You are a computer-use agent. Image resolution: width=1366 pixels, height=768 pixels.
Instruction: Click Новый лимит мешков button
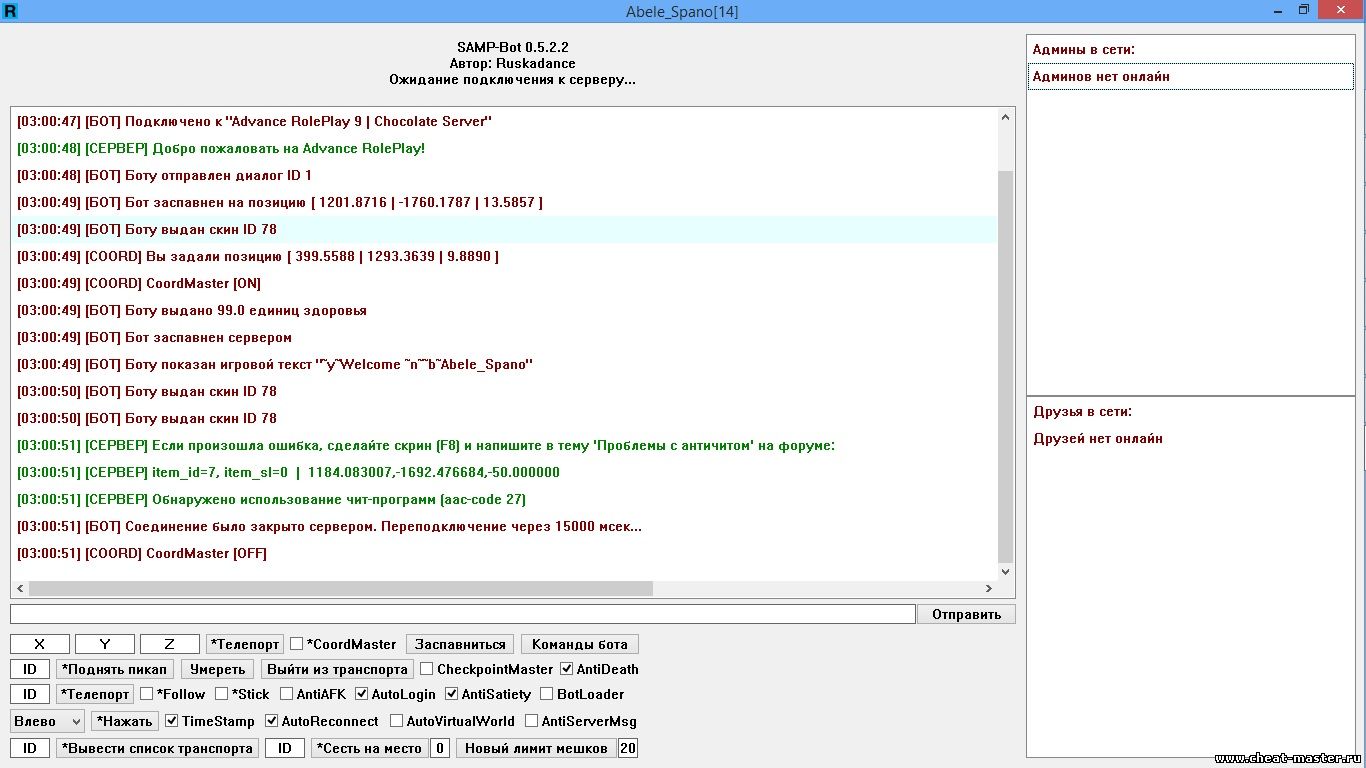[x=536, y=748]
